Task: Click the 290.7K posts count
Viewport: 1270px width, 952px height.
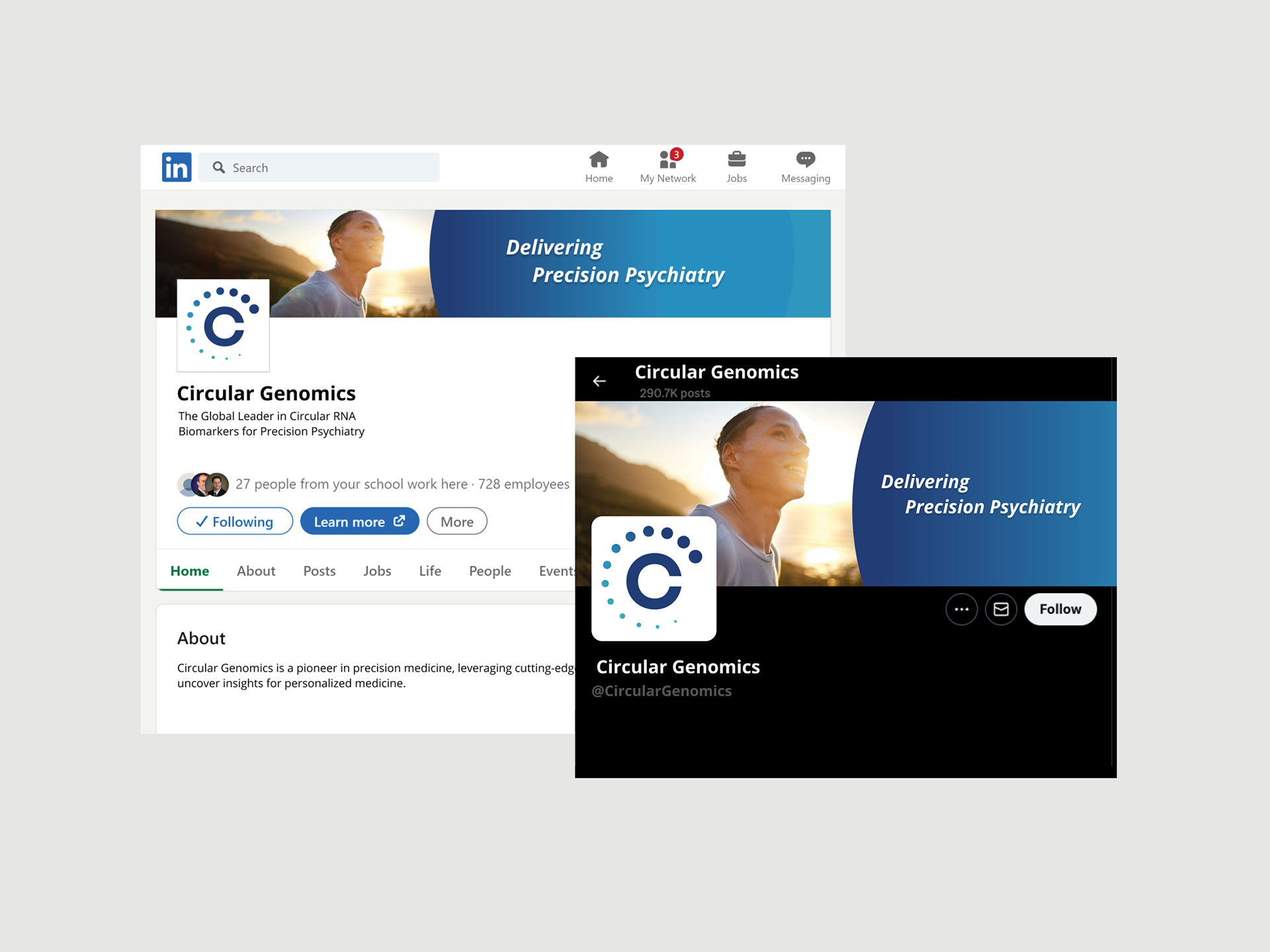Action: click(x=675, y=393)
